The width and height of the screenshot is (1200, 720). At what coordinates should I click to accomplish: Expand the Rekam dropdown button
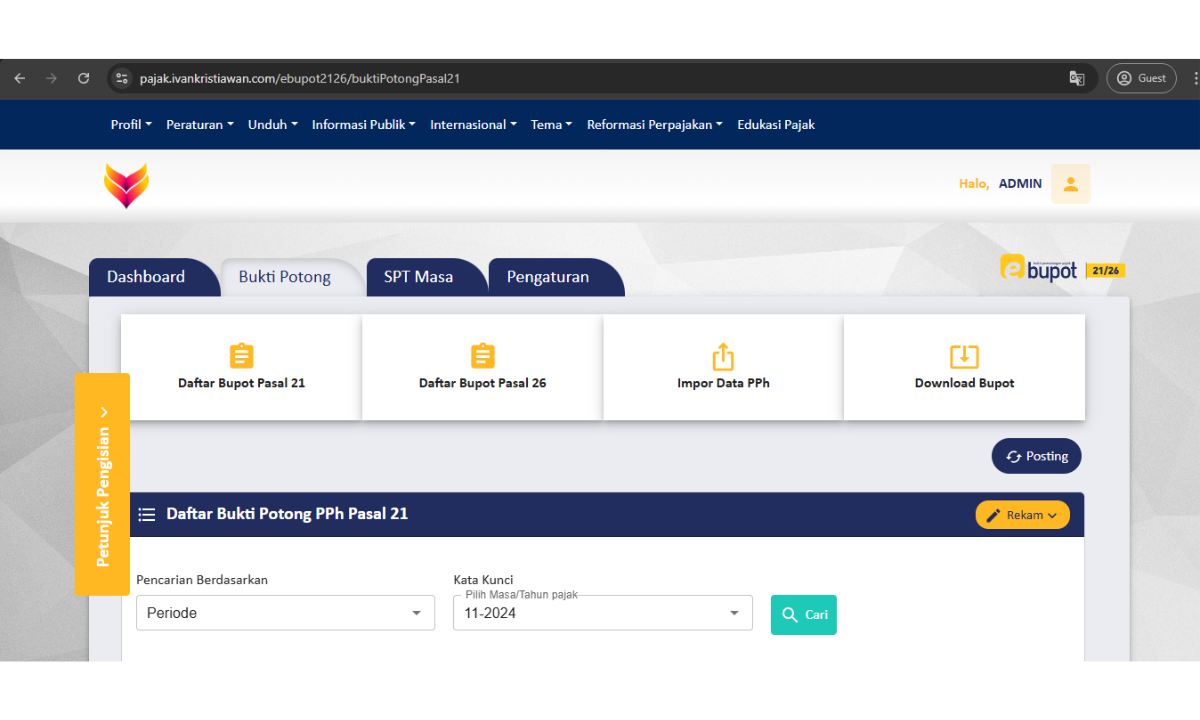pos(1022,515)
